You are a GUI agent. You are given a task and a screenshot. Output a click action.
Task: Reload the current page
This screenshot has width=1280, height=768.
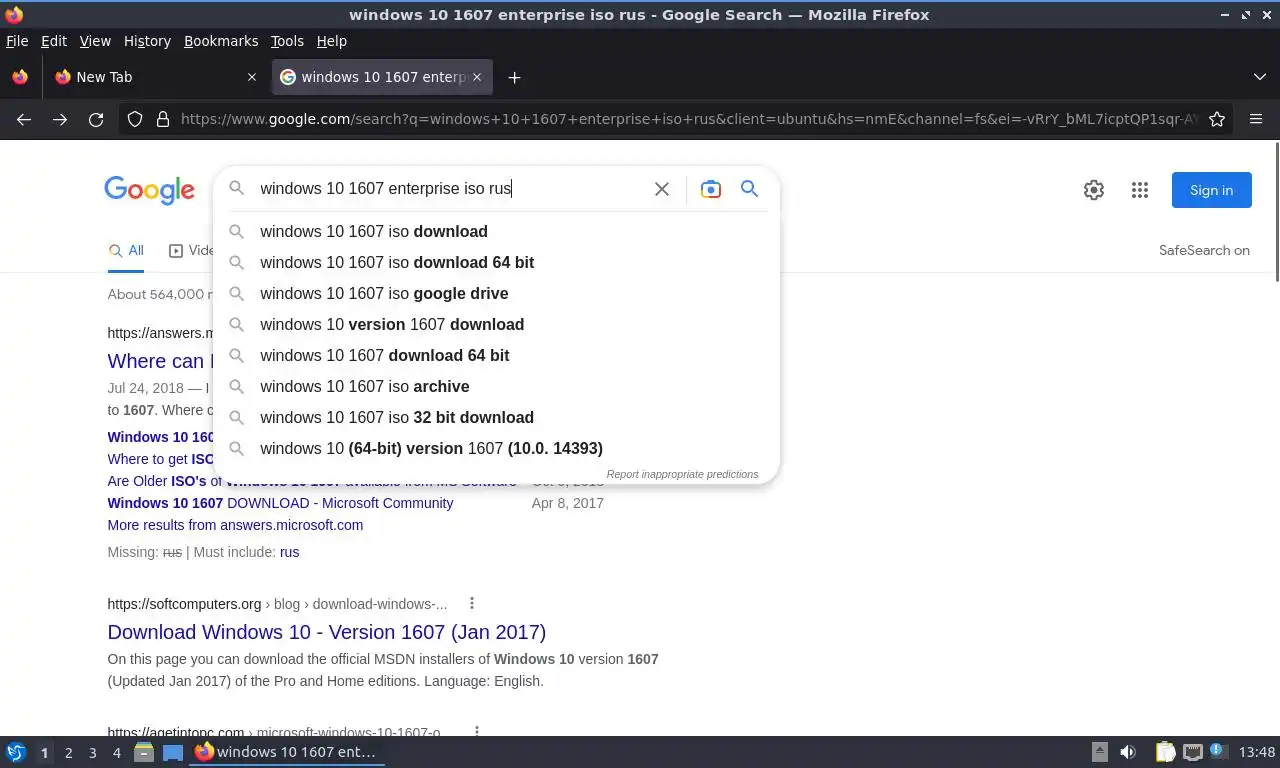[96, 119]
